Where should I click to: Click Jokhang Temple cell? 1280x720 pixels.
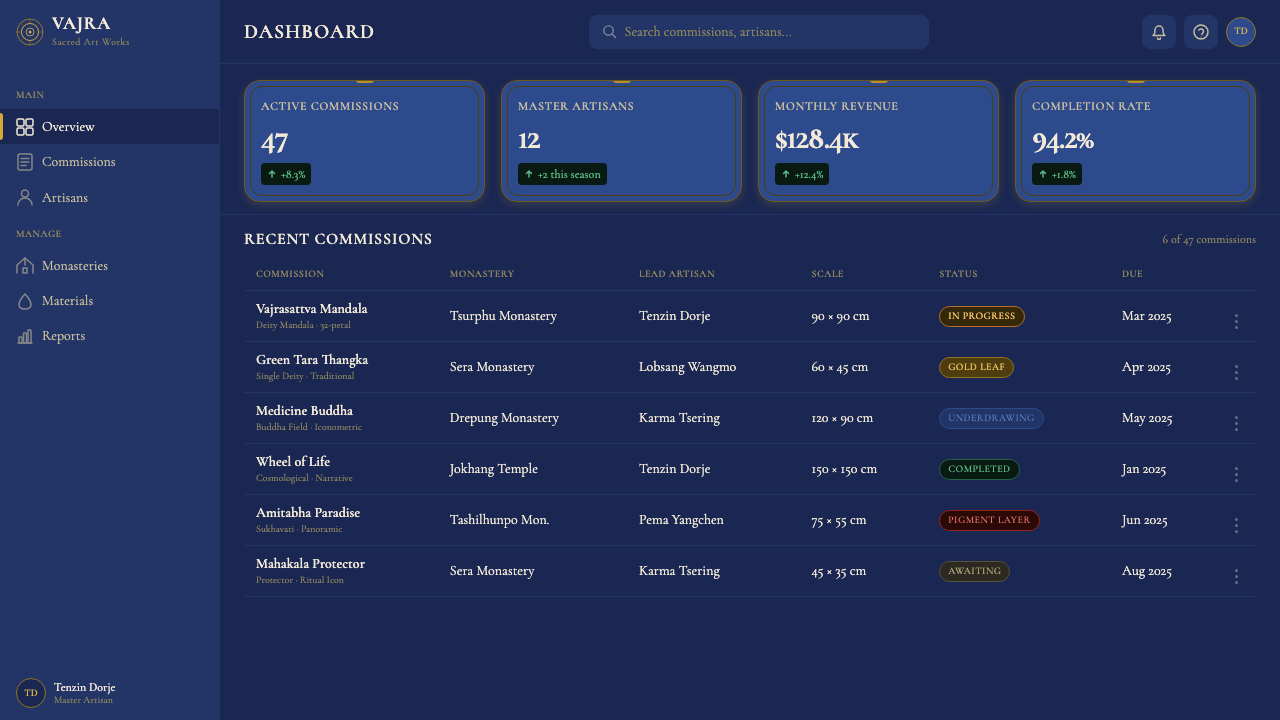click(494, 469)
